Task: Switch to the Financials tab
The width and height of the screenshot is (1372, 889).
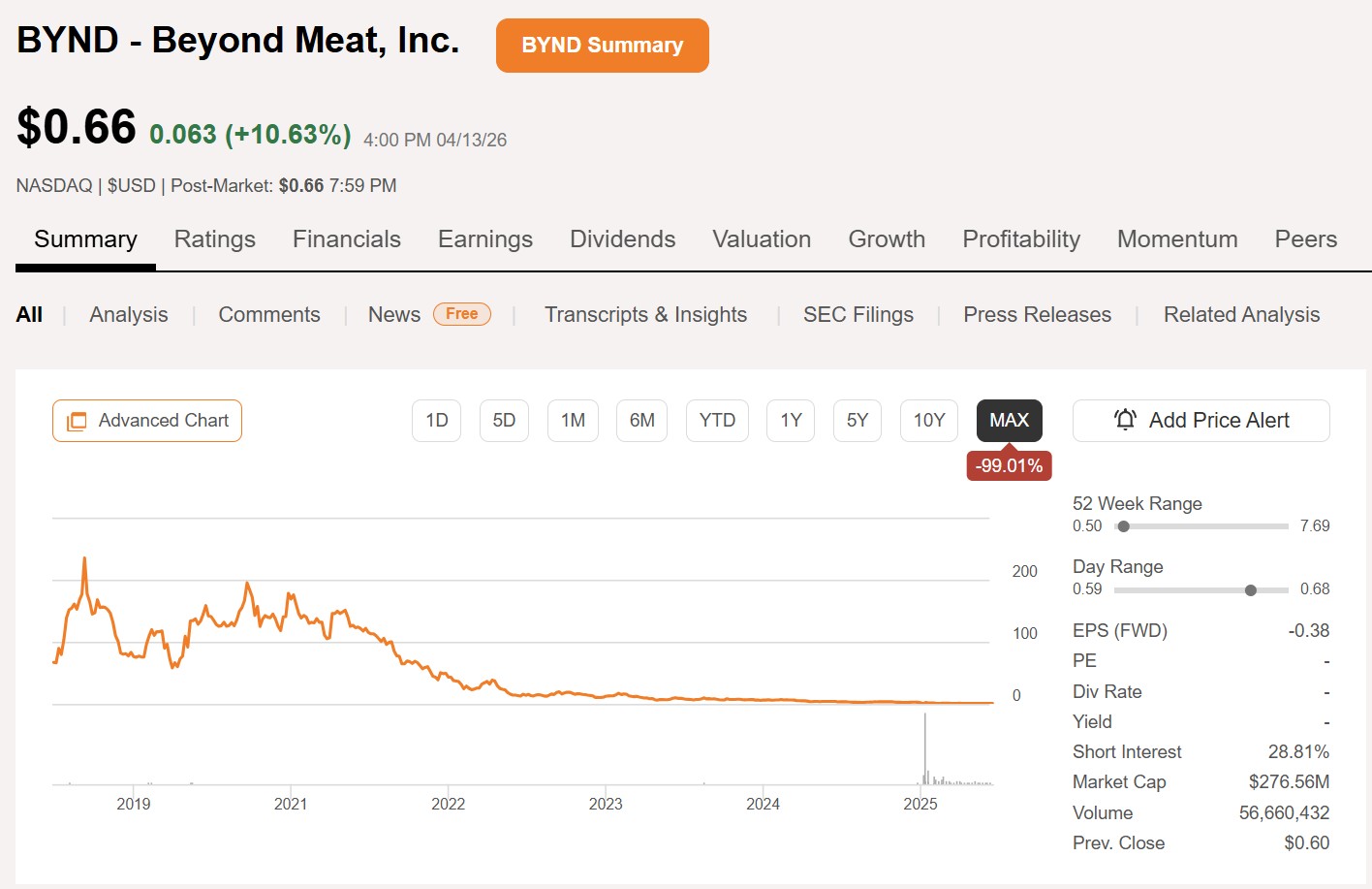Action: click(x=347, y=239)
